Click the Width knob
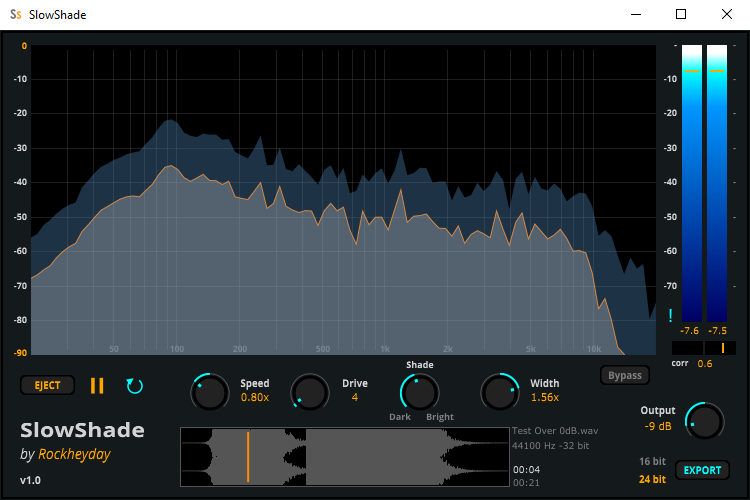 tap(500, 392)
